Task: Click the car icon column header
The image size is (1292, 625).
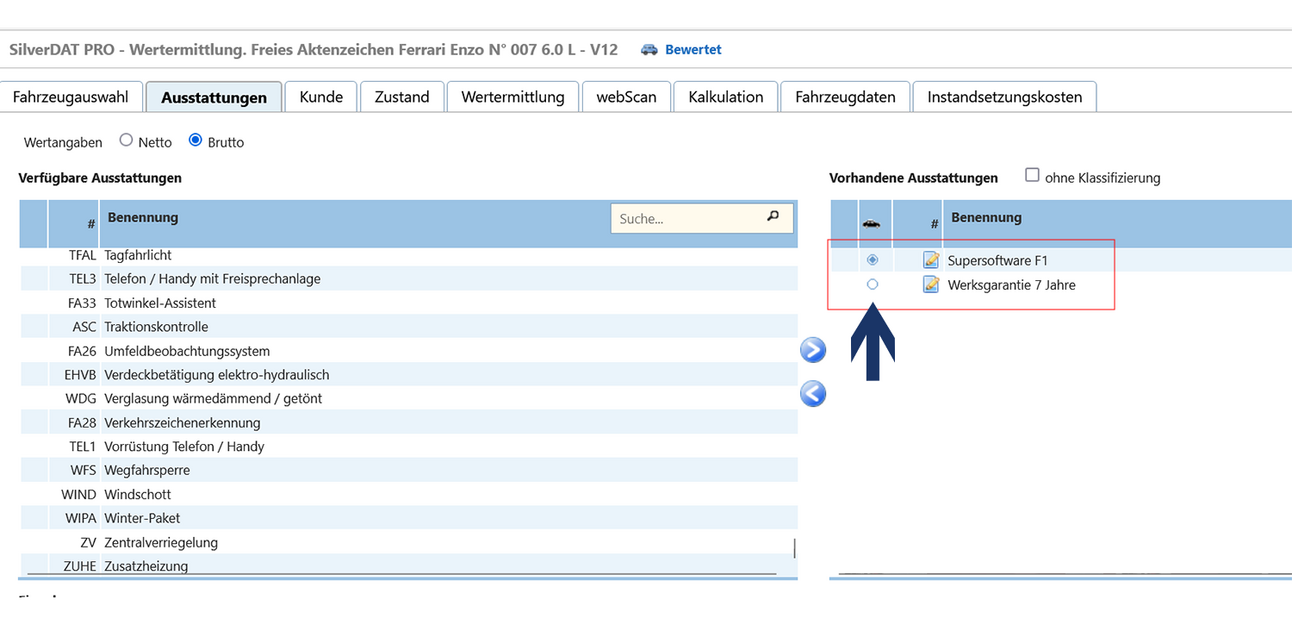Action: 871,223
